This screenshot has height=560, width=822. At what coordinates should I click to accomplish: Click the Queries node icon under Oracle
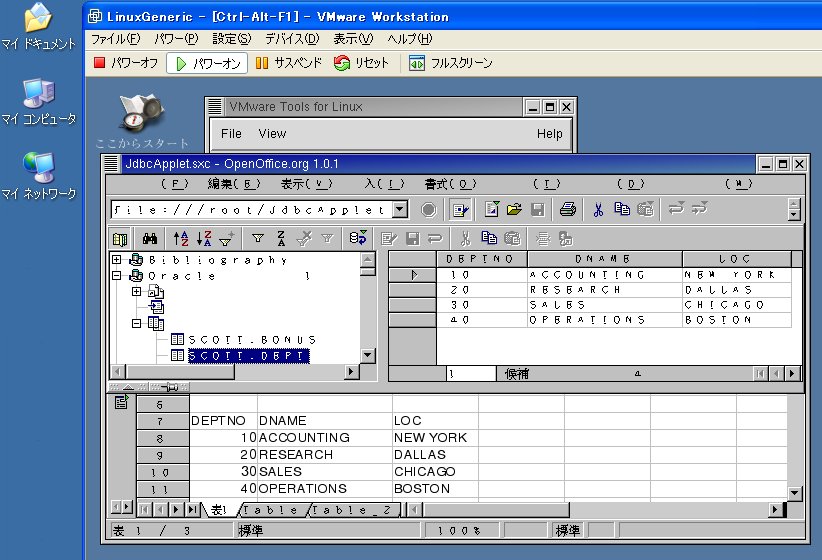(x=156, y=307)
